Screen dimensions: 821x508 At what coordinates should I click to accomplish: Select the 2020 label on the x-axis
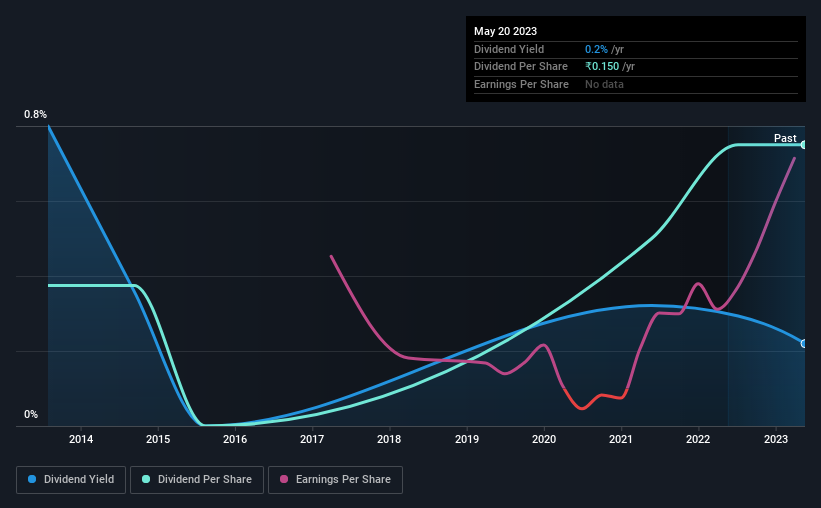click(544, 439)
